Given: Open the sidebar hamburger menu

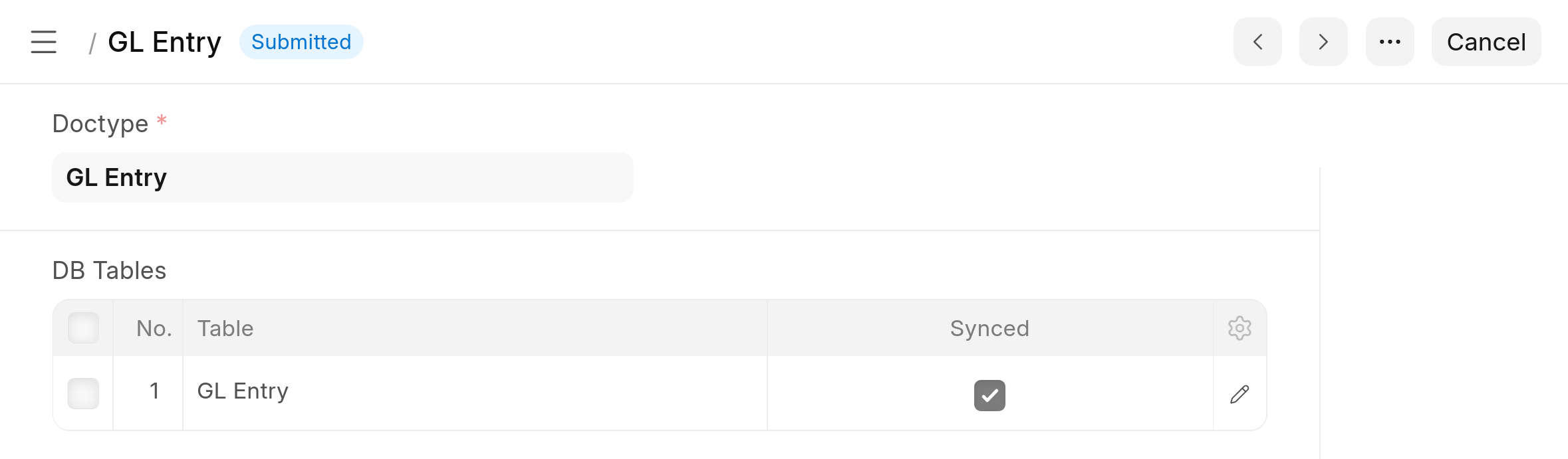Looking at the screenshot, I should 44,42.
